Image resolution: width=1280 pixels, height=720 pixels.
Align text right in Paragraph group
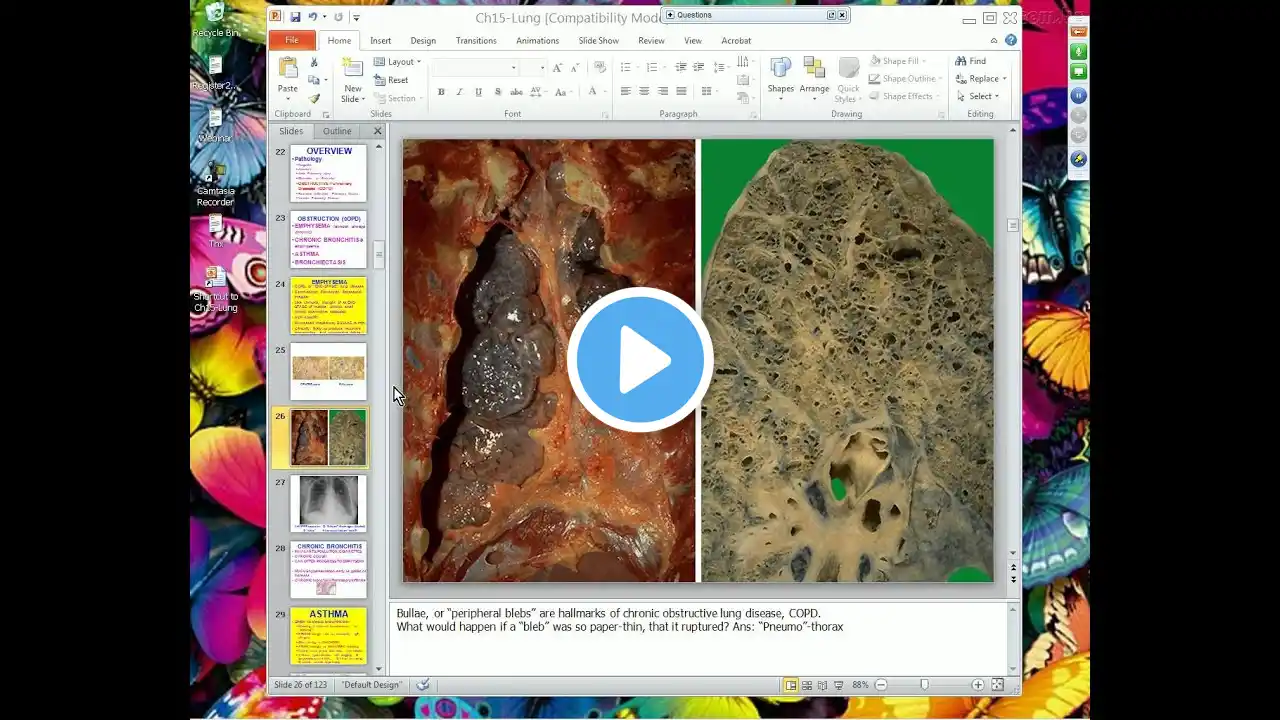coord(663,91)
